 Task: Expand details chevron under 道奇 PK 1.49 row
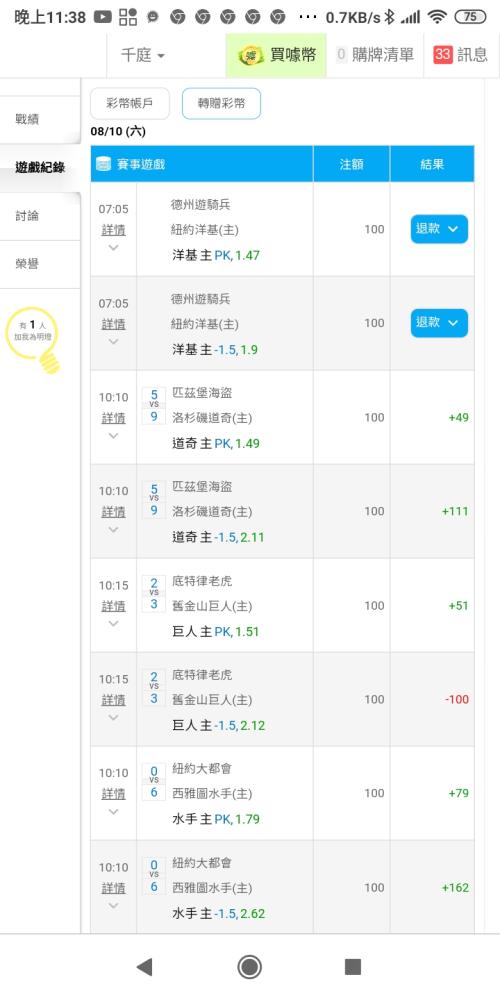coord(114,436)
